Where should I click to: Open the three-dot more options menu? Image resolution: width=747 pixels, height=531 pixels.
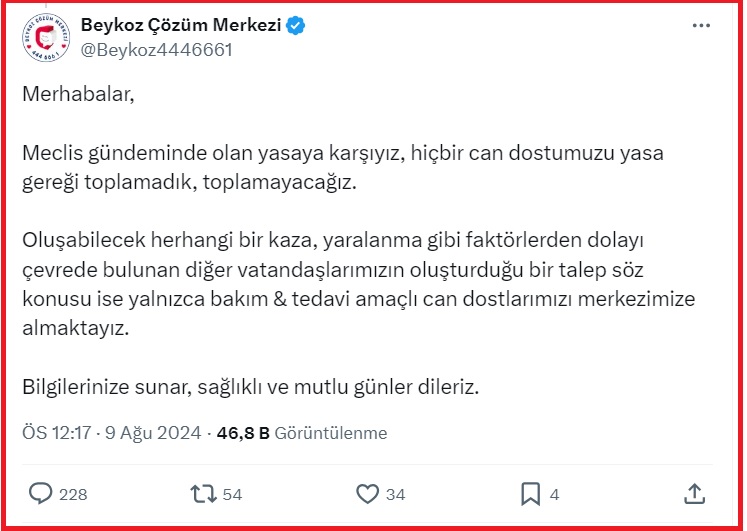point(702,26)
